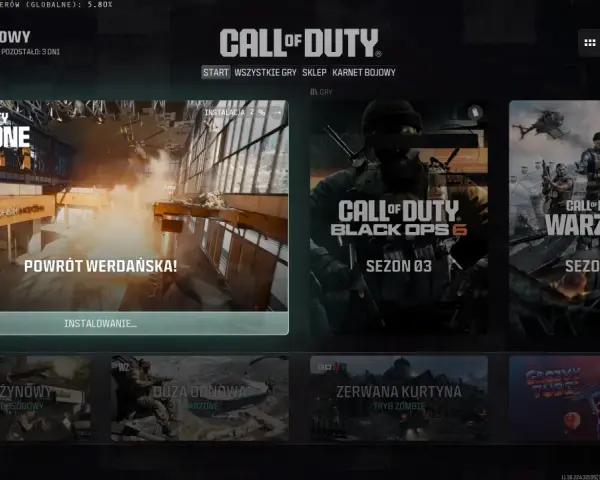Open the Zerwana Kurtyna zombie mode tile
The image size is (600, 480).
(x=399, y=398)
